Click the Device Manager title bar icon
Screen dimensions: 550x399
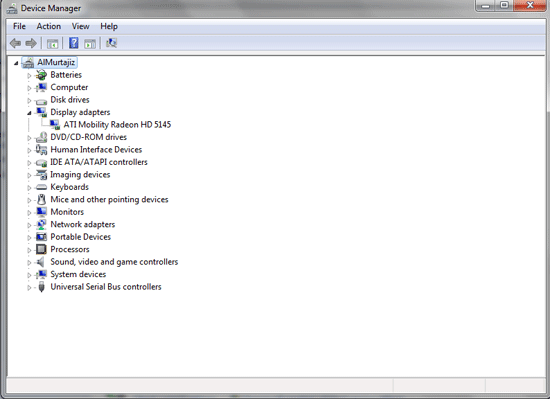12,8
